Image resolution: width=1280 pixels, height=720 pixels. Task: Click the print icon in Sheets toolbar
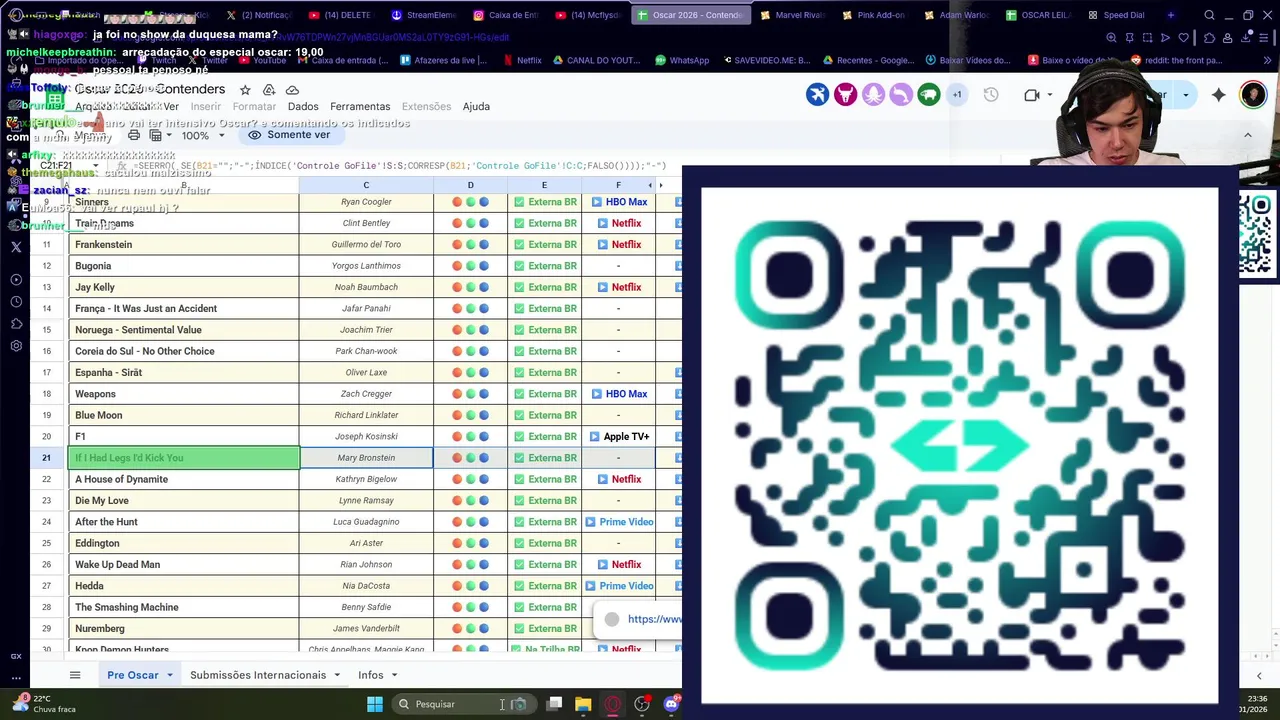point(133,135)
